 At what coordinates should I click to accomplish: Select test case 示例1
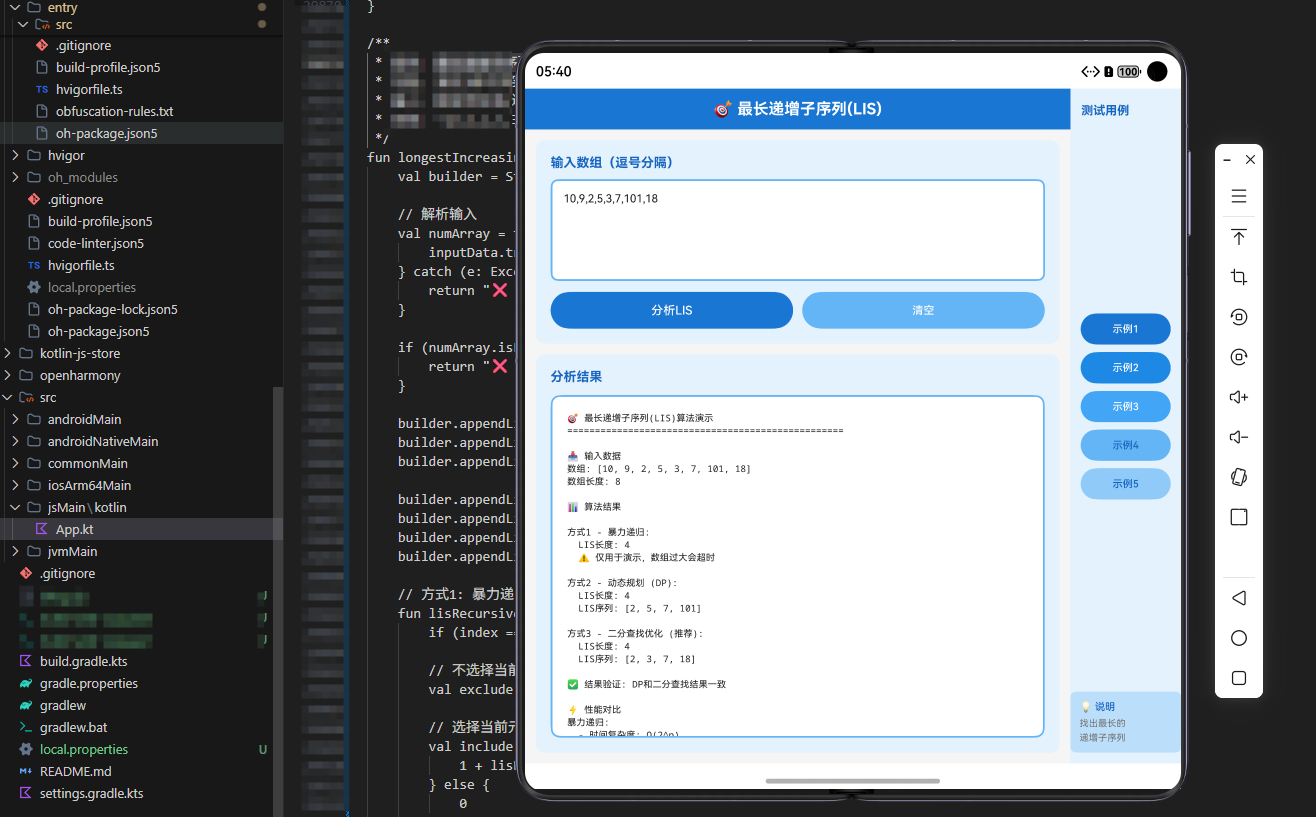coord(1125,328)
